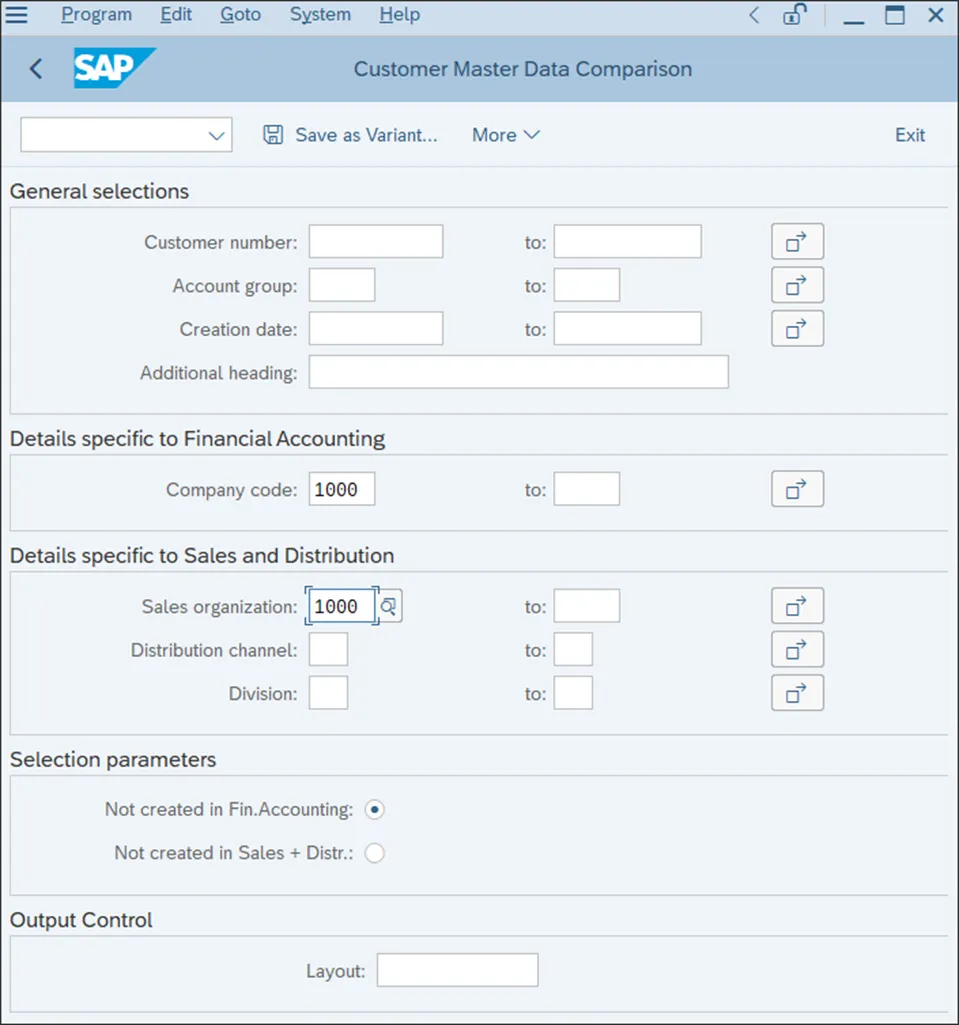Image resolution: width=959 pixels, height=1025 pixels.
Task: Open multiple selection for Customer number
Action: coord(797,242)
